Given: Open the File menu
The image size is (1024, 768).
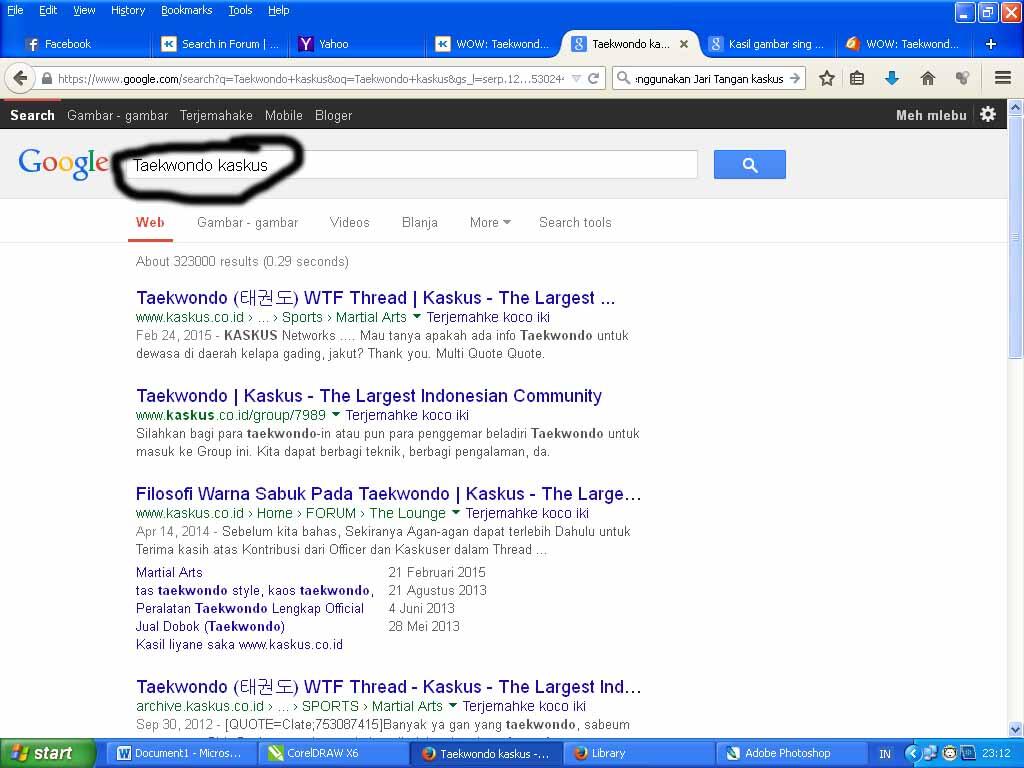Looking at the screenshot, I should 15,10.
